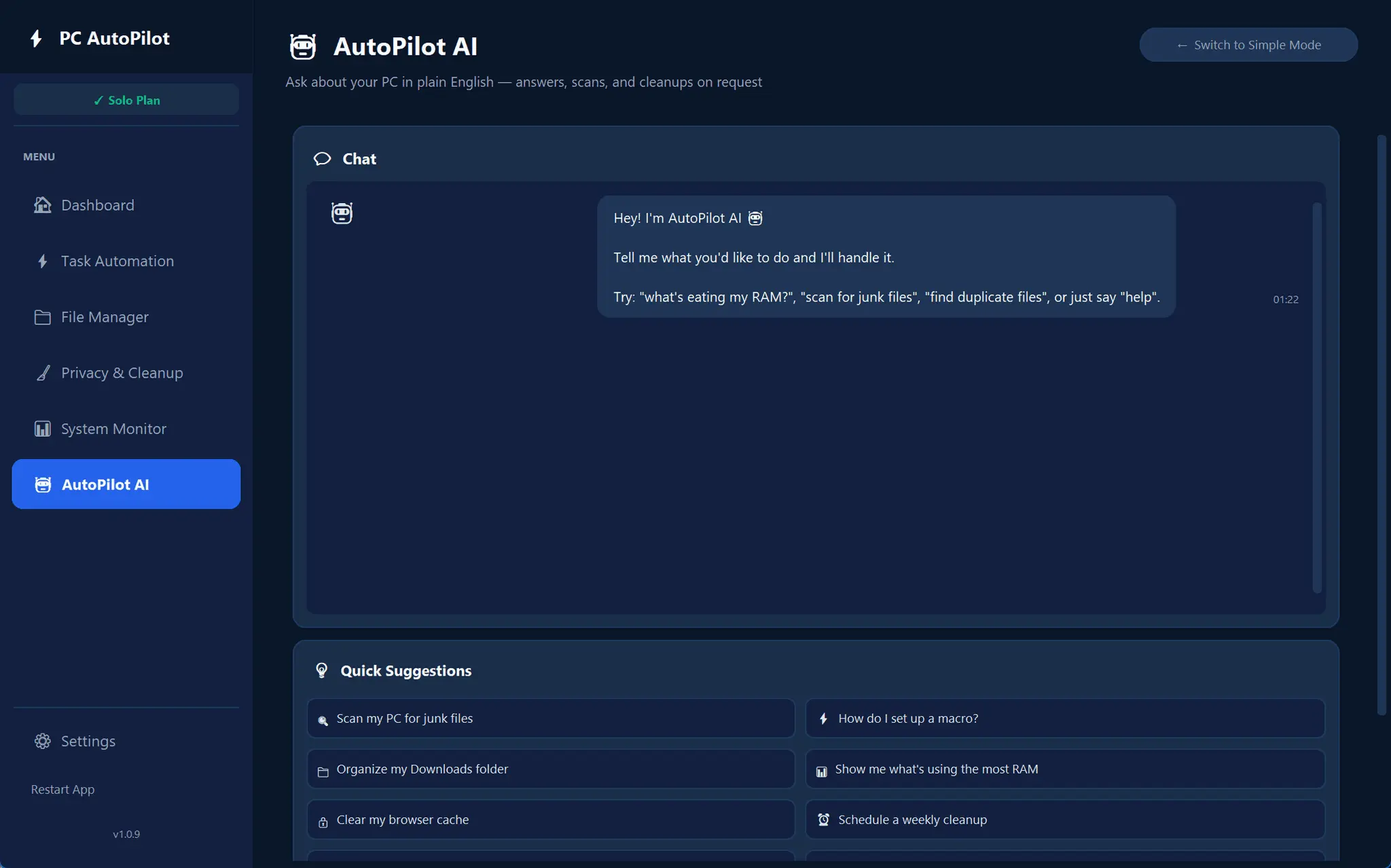Click the PC AutoPilot app name
Image resolution: width=1391 pixels, height=868 pixels.
tap(114, 39)
